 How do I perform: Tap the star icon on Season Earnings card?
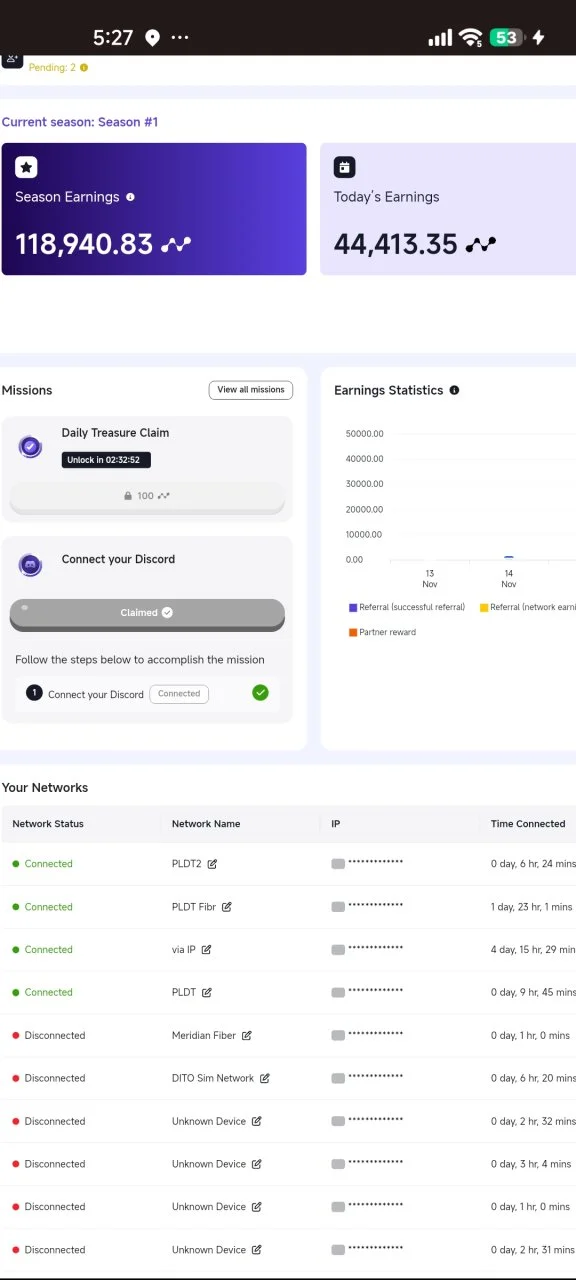click(x=26, y=167)
